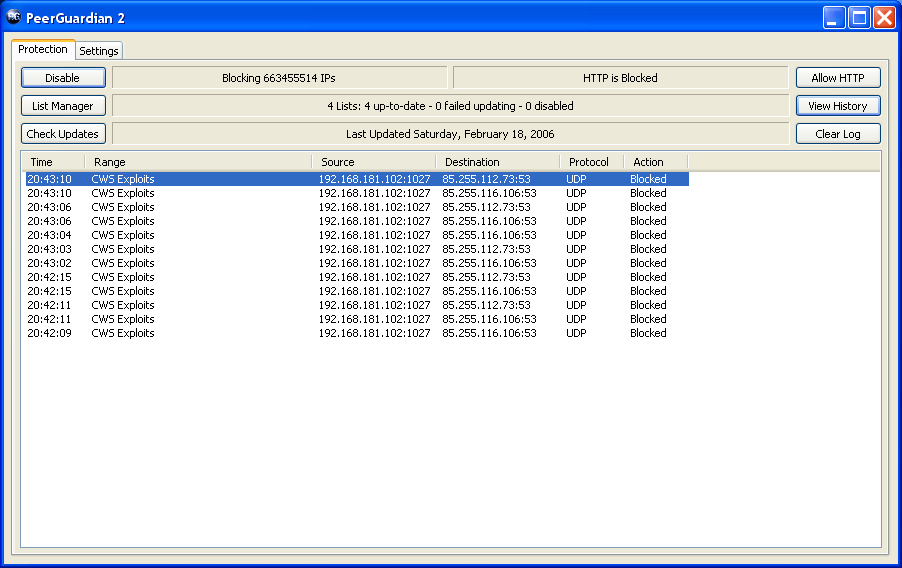
Task: Select the 20:43:03 time cell
Action: click(49, 249)
